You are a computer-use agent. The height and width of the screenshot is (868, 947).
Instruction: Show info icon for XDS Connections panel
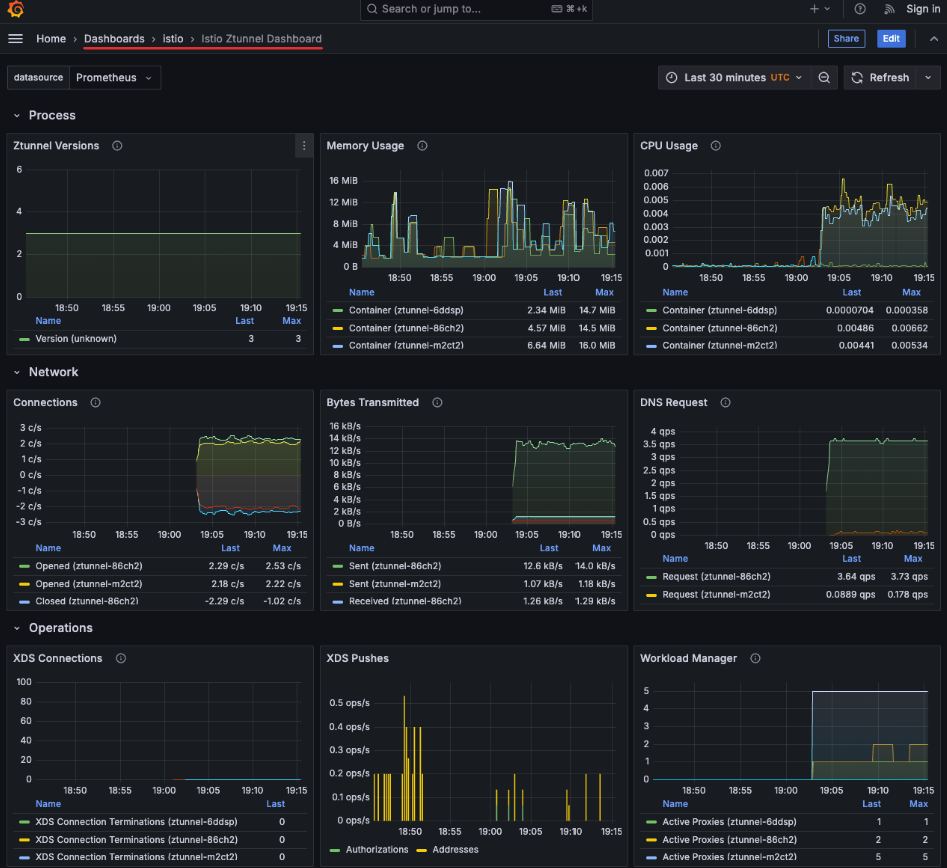point(121,658)
